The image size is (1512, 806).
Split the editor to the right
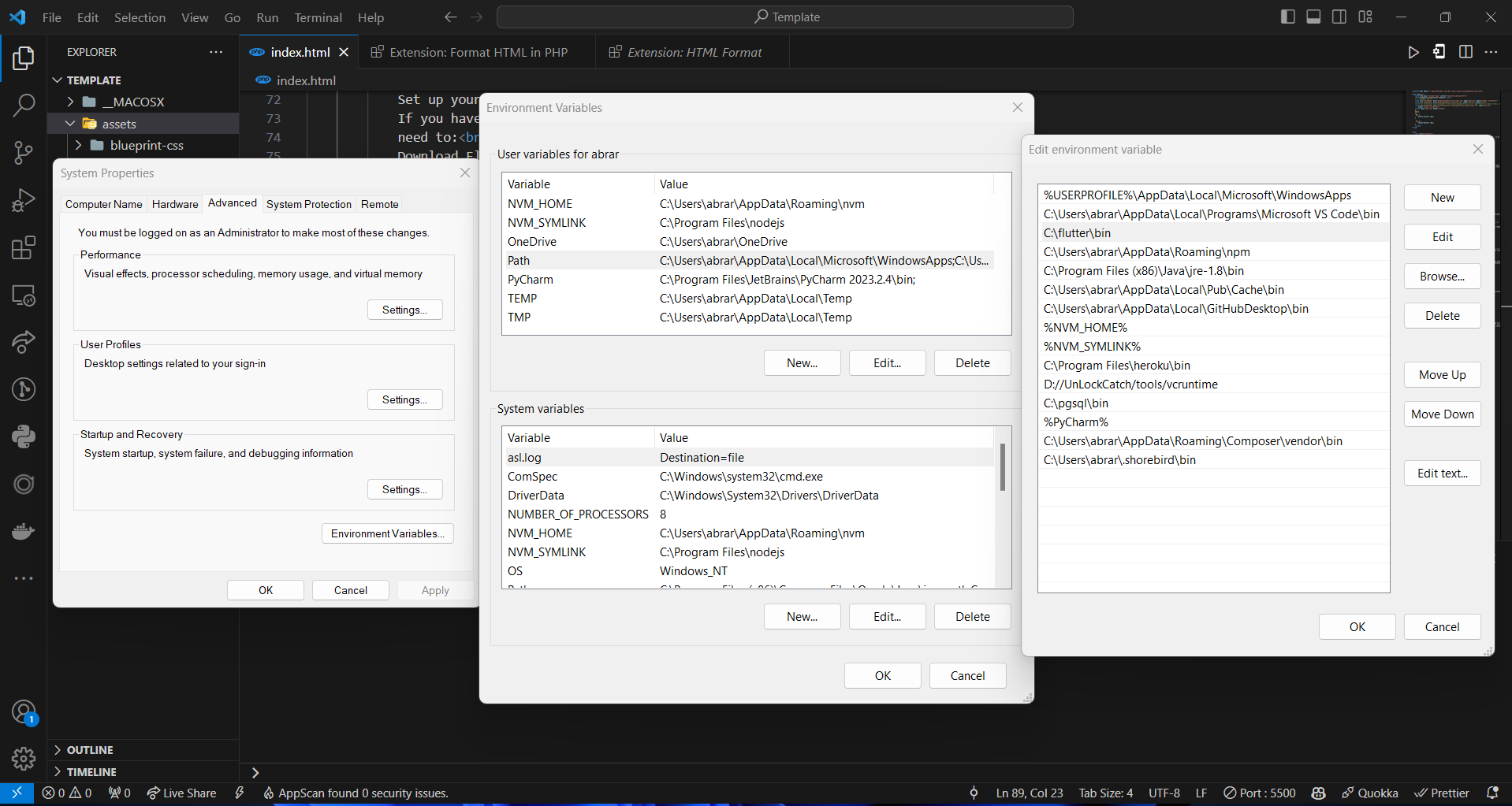point(1465,52)
